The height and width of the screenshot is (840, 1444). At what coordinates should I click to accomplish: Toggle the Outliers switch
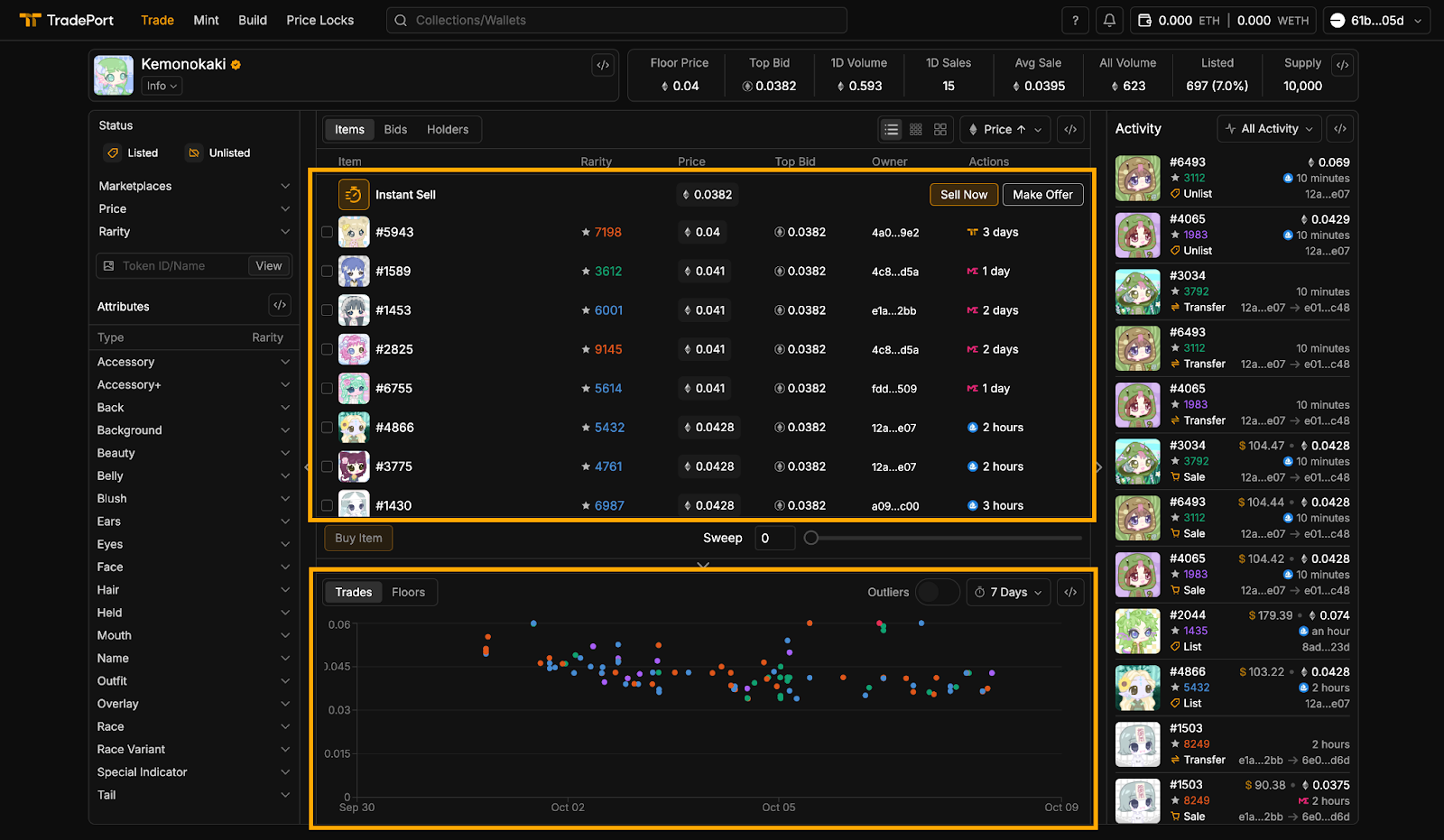[x=938, y=592]
